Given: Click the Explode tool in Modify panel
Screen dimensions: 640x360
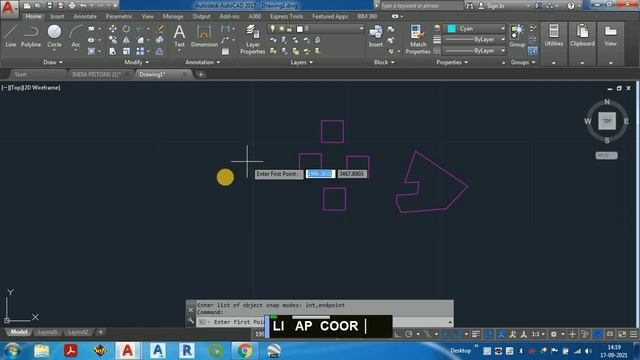Looking at the screenshot, I should point(160,40).
